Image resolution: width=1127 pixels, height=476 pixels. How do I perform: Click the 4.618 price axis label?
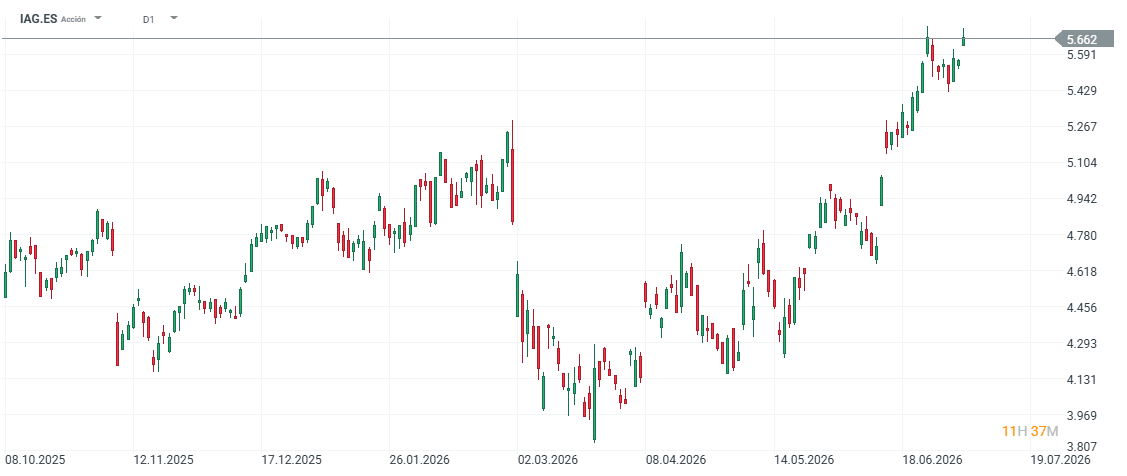[x=1081, y=271]
